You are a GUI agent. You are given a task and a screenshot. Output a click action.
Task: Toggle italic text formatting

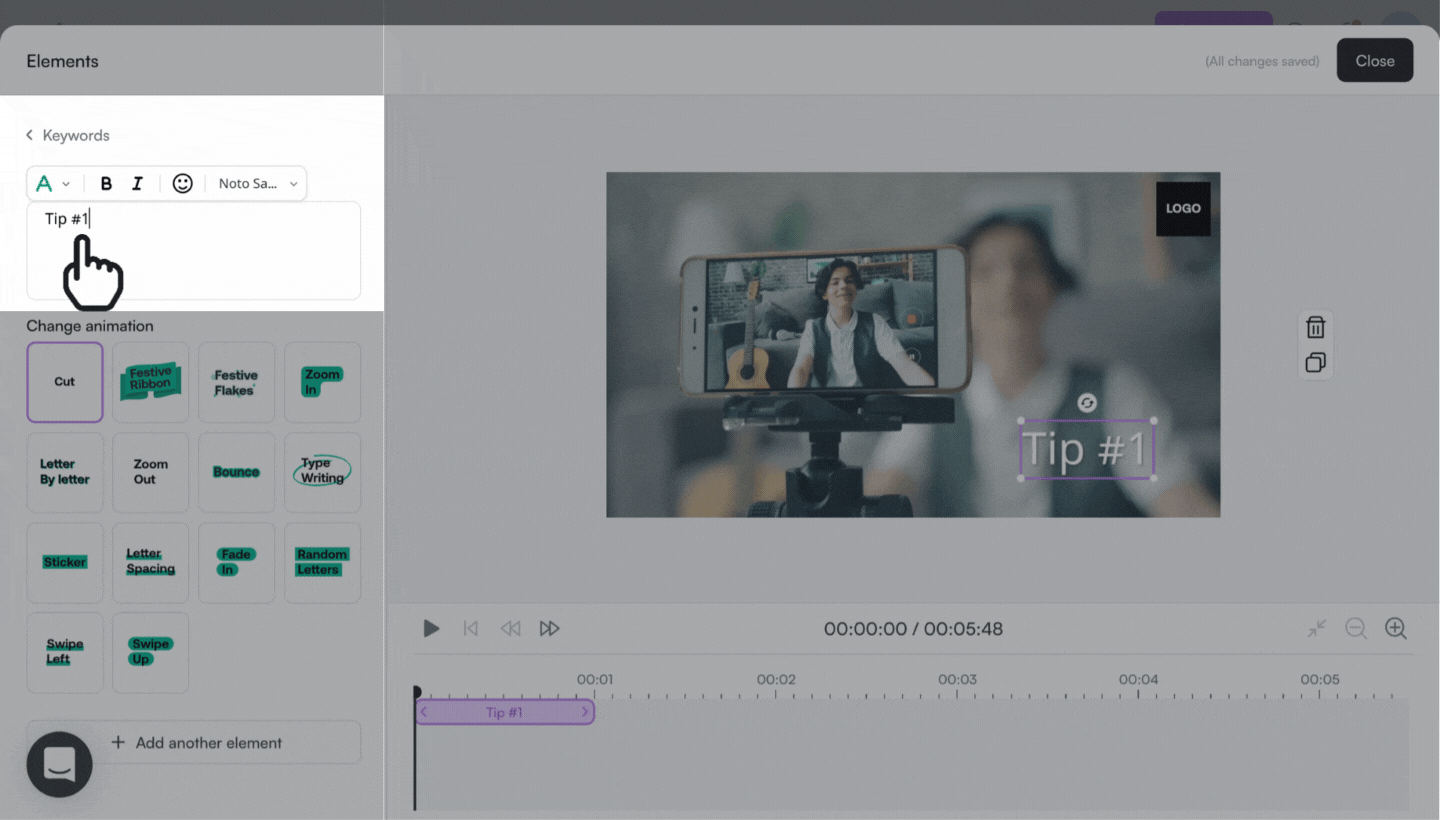point(138,184)
